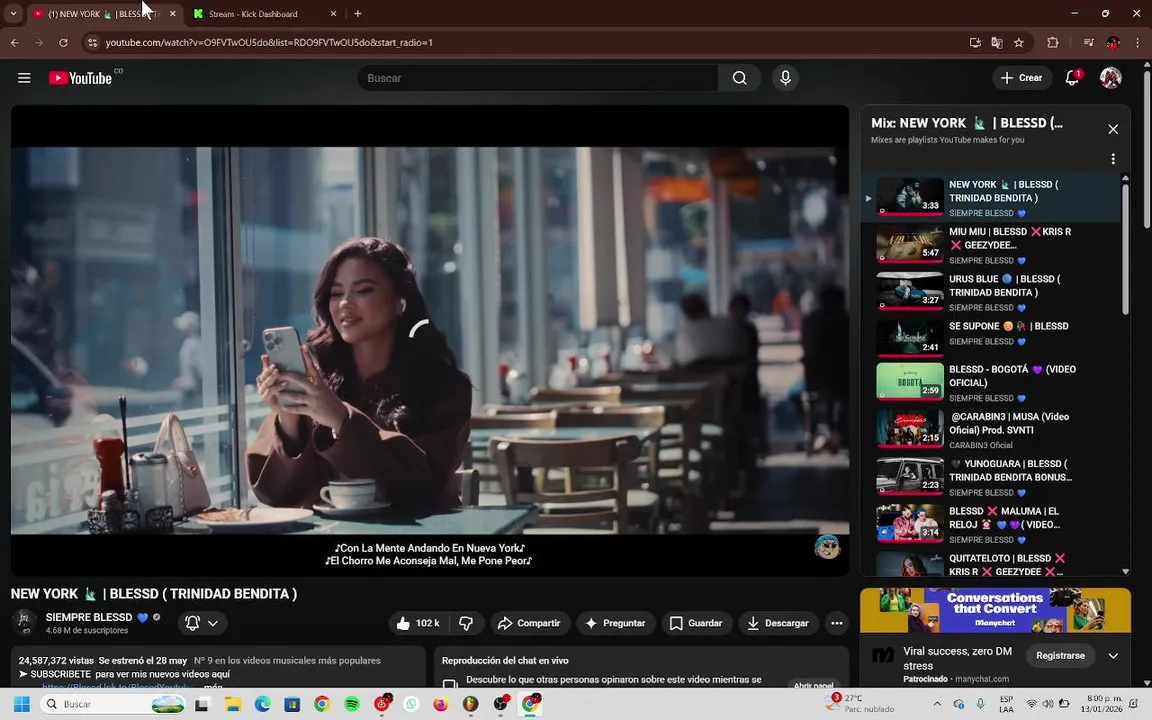Viewport: 1152px width, 720px height.
Task: Play MIU MIU | BLESSD playlist item
Action: pyautogui.click(x=992, y=245)
